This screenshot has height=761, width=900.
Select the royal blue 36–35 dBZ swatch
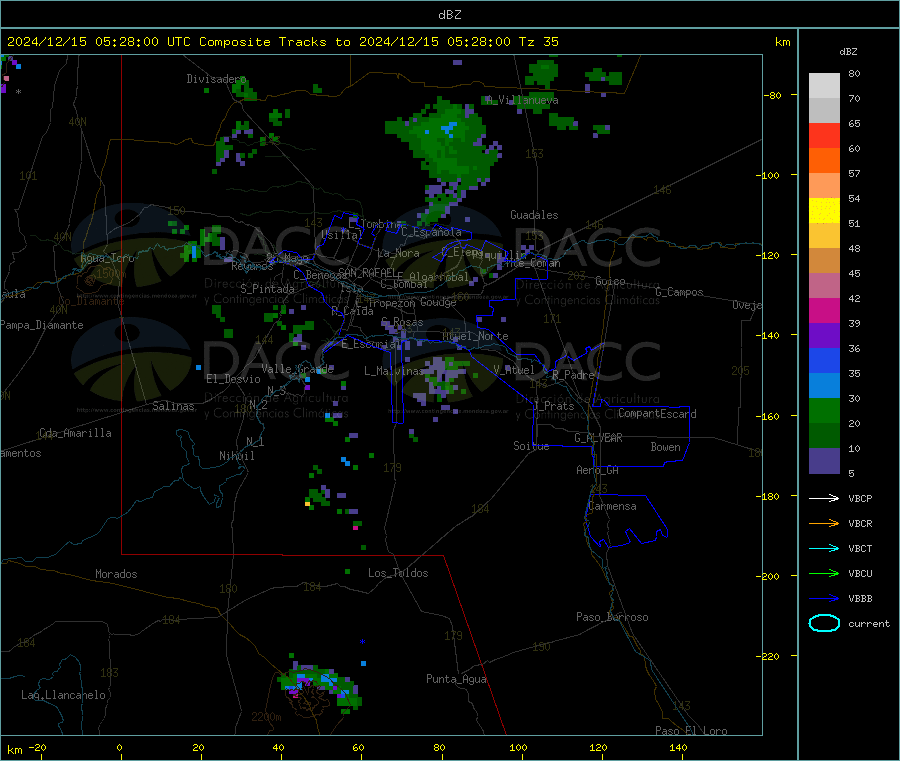click(824, 360)
